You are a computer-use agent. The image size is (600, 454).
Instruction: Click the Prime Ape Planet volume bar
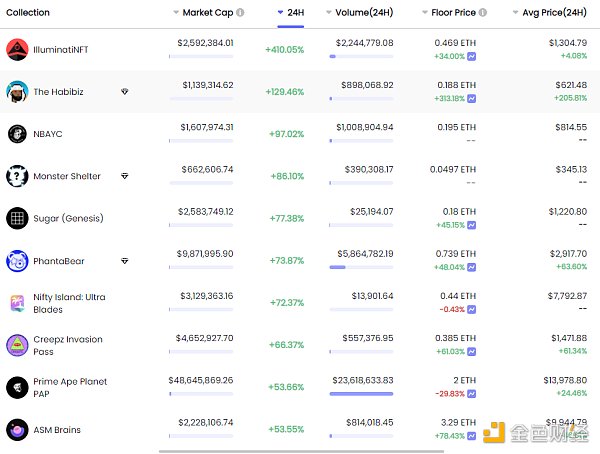(361, 394)
